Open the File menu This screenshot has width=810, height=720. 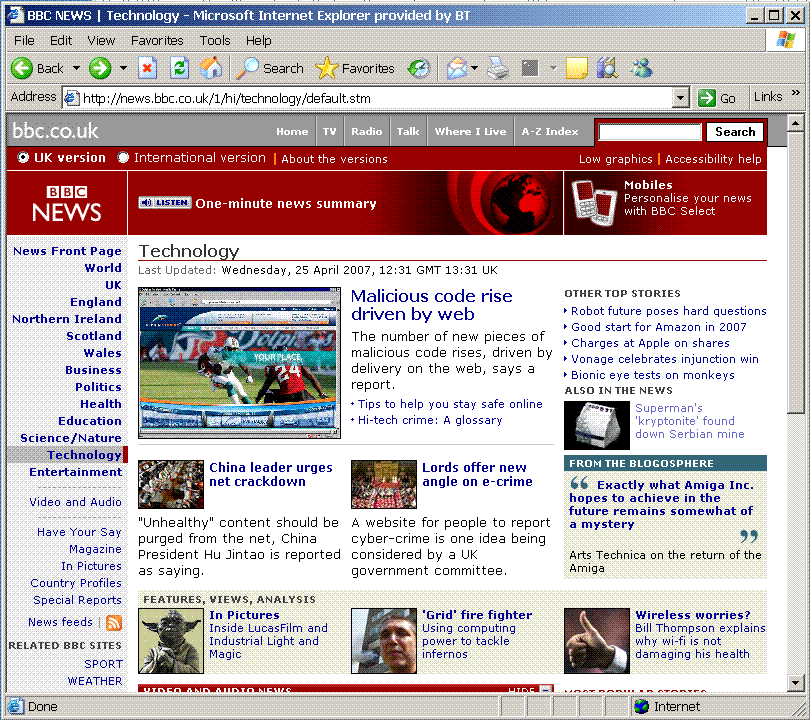coord(24,40)
